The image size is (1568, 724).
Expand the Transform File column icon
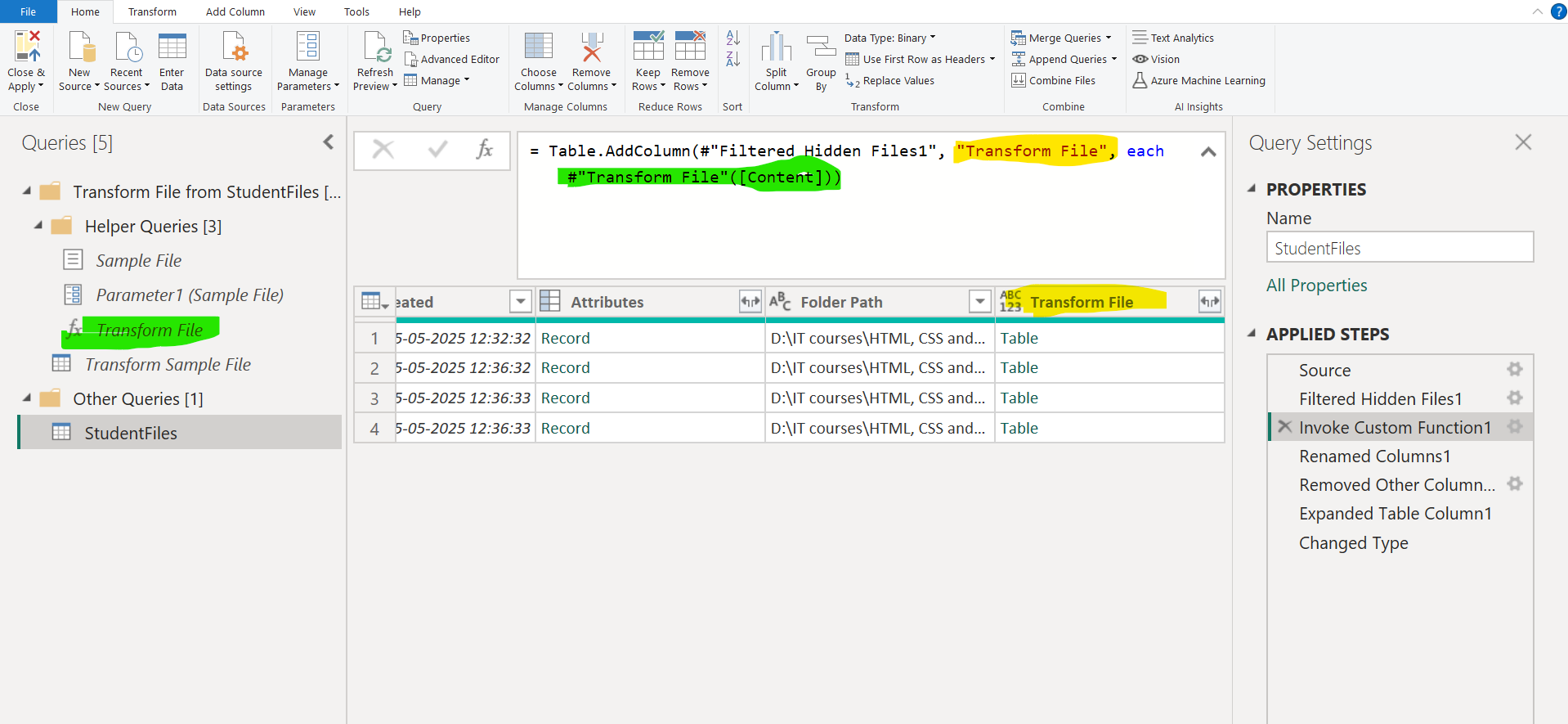1209,302
